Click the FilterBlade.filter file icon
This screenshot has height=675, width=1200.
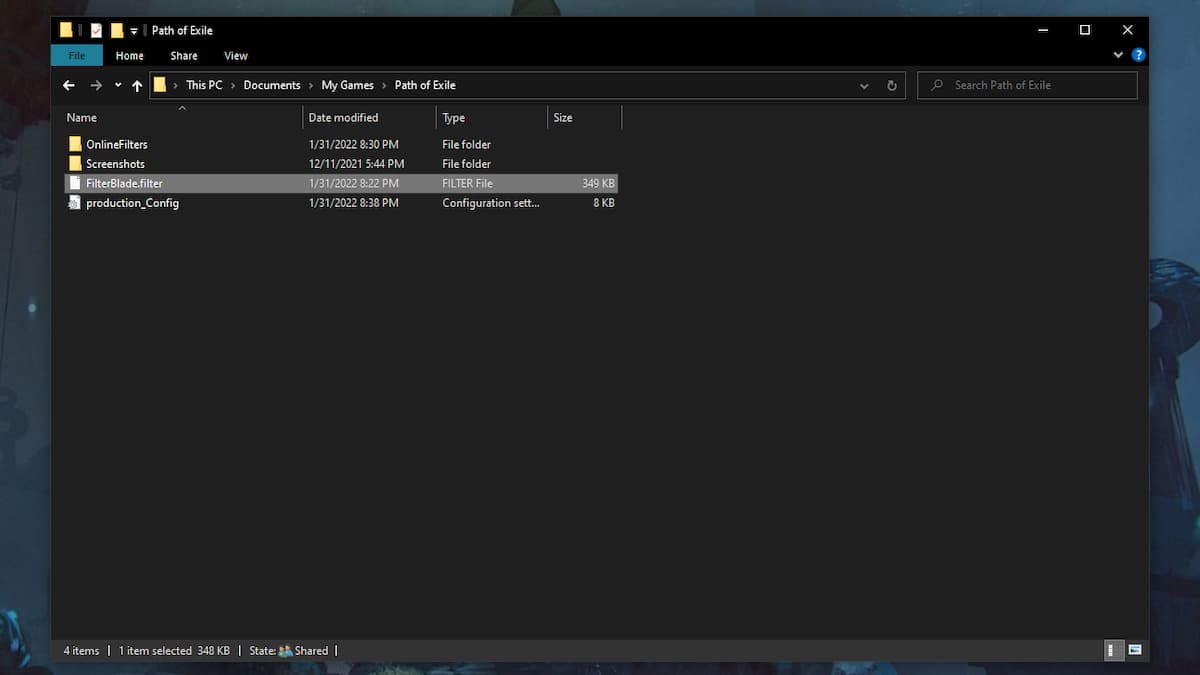tap(75, 183)
